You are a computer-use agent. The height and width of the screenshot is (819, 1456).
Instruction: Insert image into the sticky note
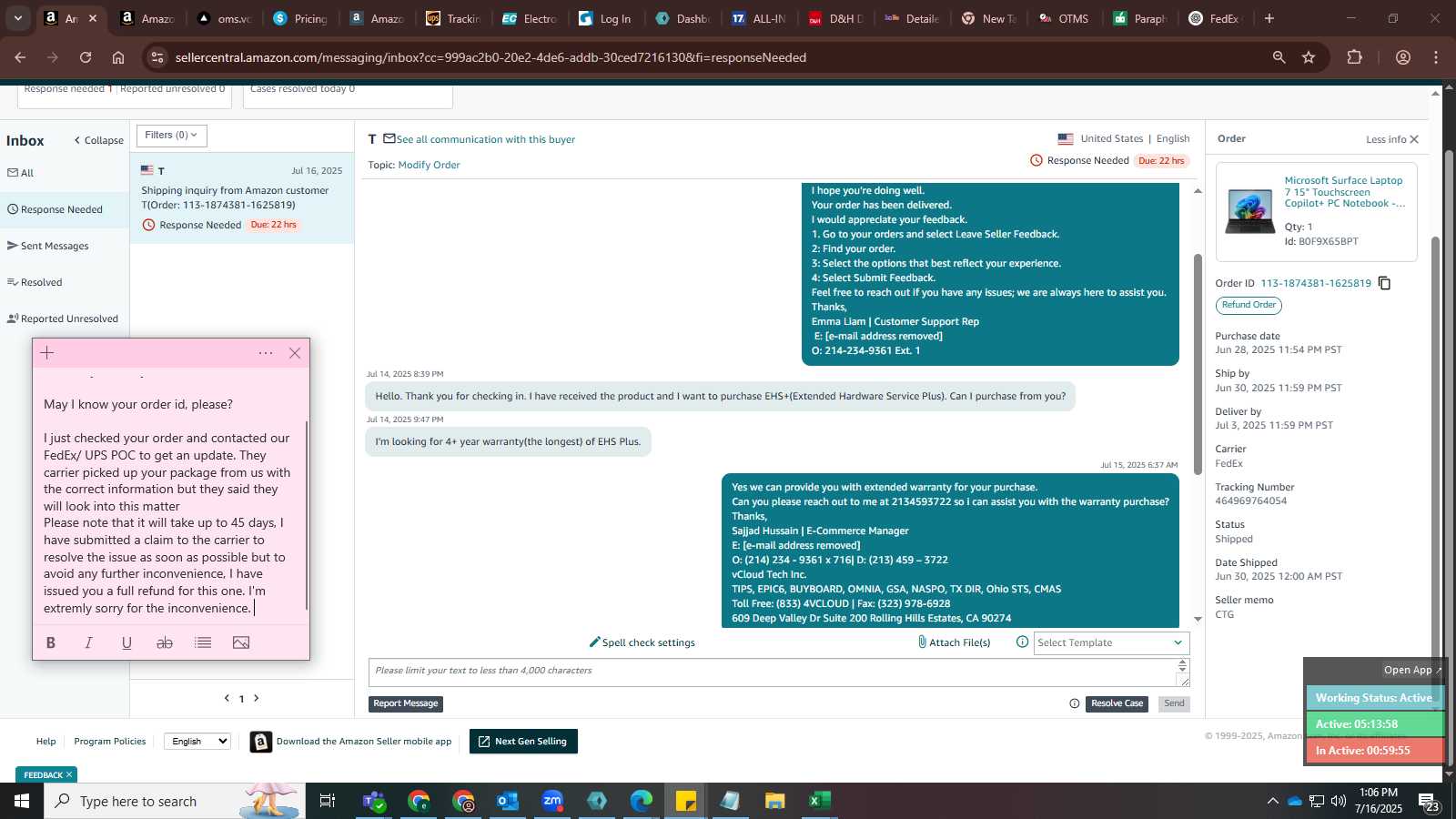click(x=241, y=642)
